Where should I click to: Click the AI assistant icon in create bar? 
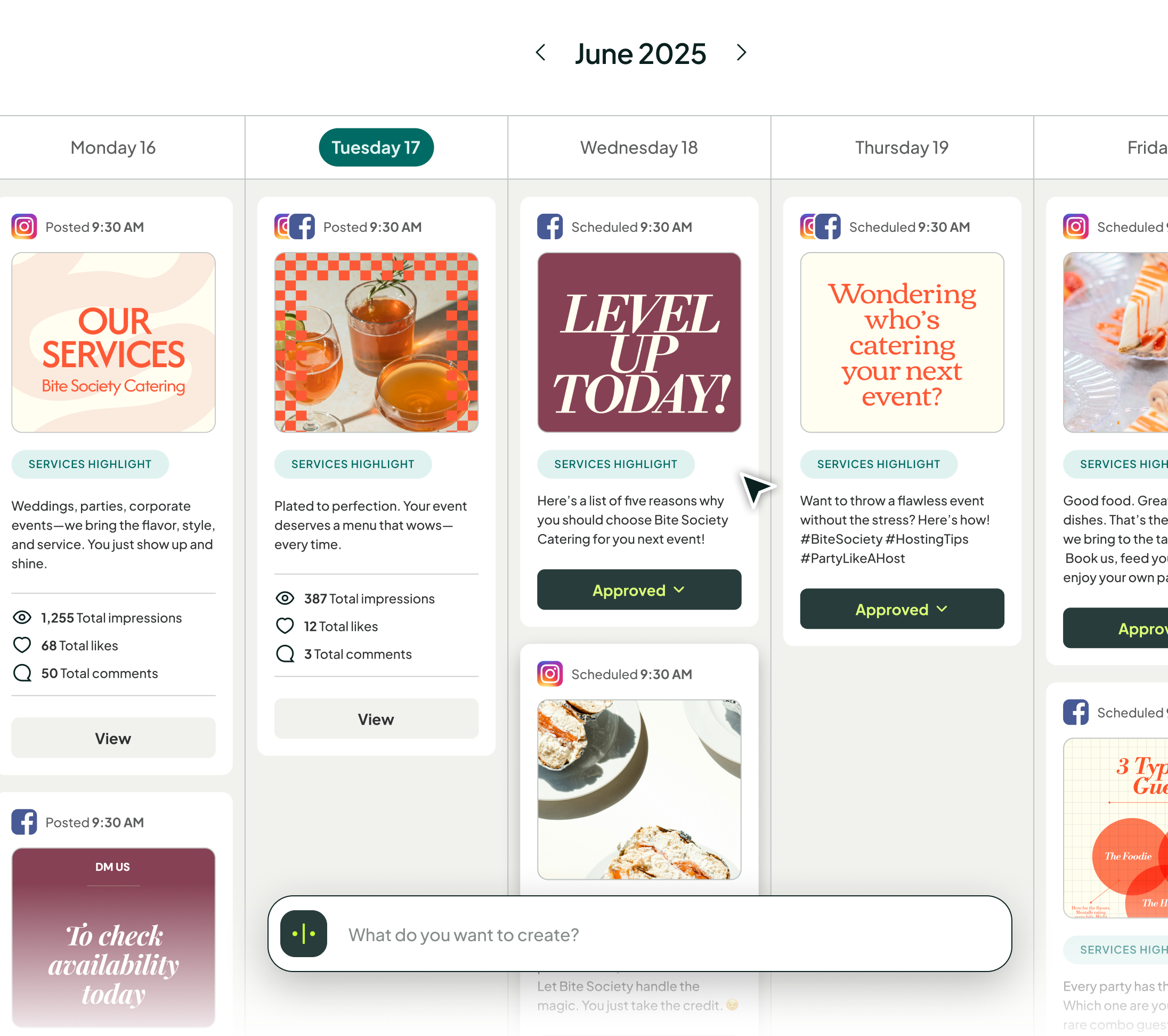pos(303,933)
